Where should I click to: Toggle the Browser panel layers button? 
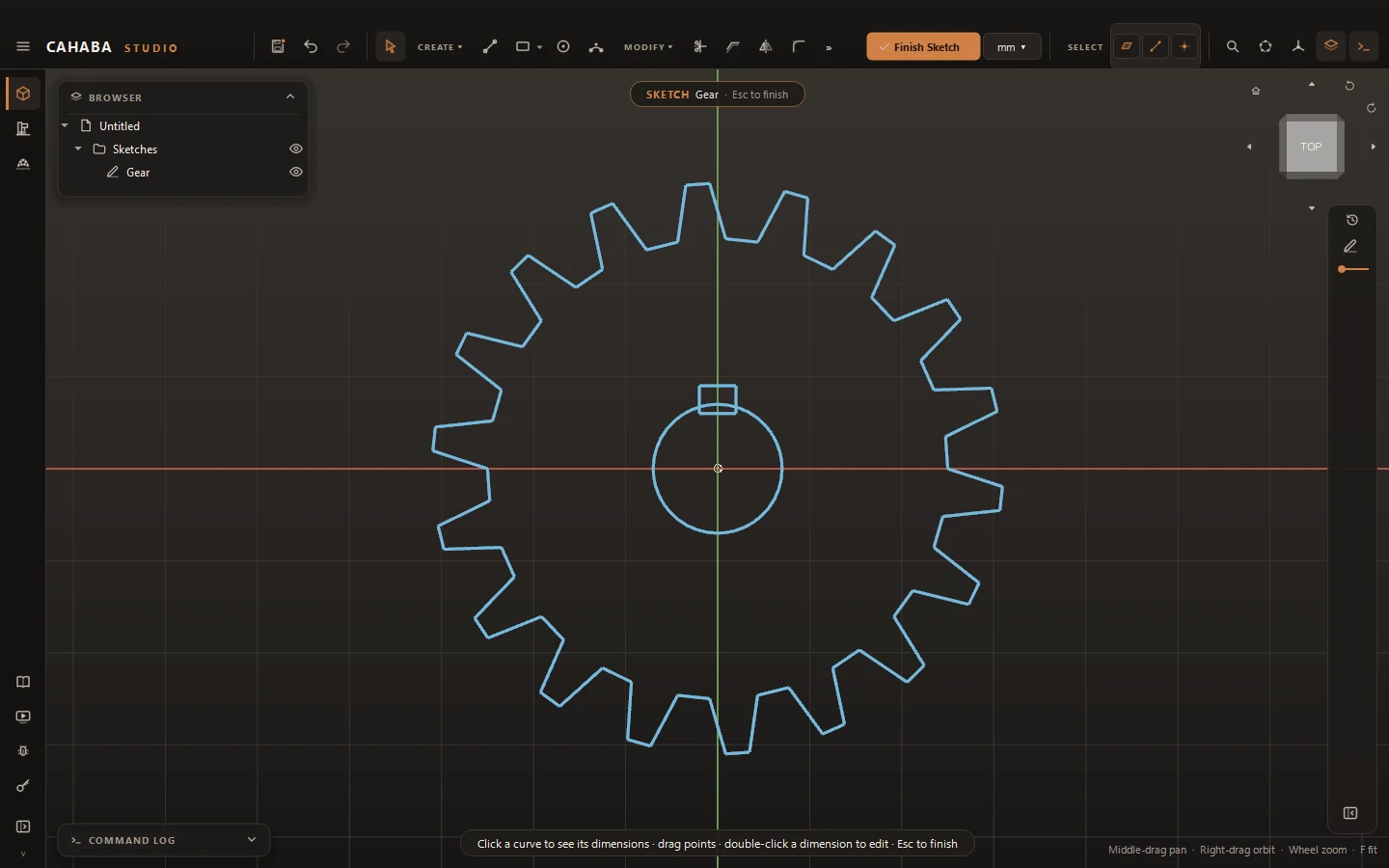click(1331, 46)
